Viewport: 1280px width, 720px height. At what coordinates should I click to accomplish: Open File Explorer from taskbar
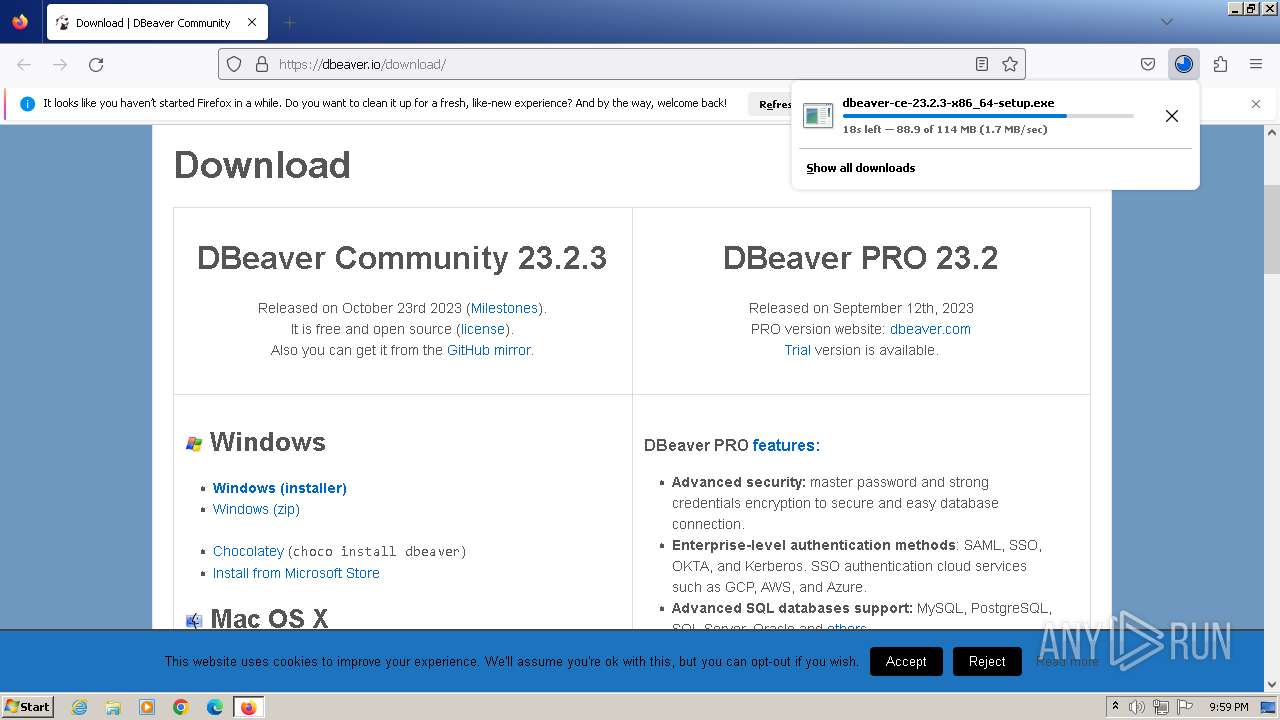click(113, 707)
